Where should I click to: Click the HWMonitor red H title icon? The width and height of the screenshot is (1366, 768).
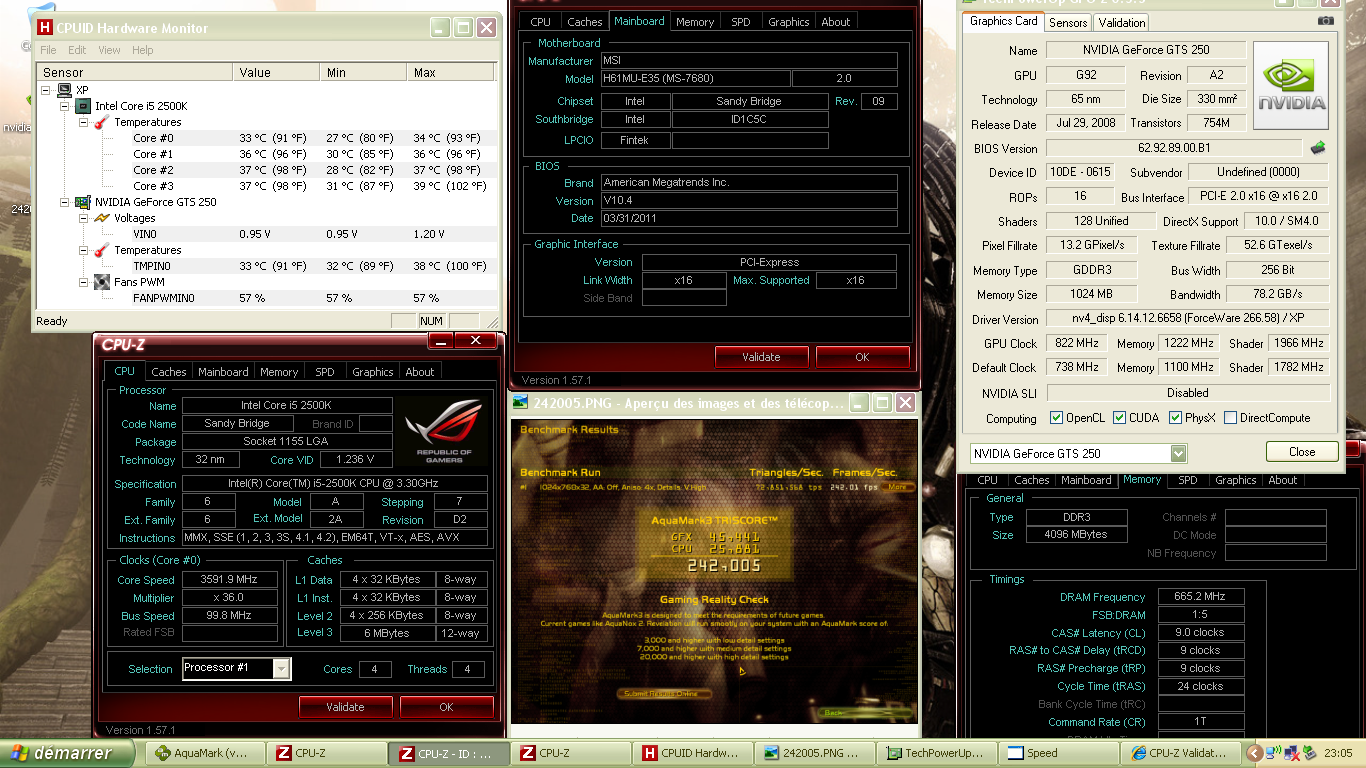(x=44, y=28)
